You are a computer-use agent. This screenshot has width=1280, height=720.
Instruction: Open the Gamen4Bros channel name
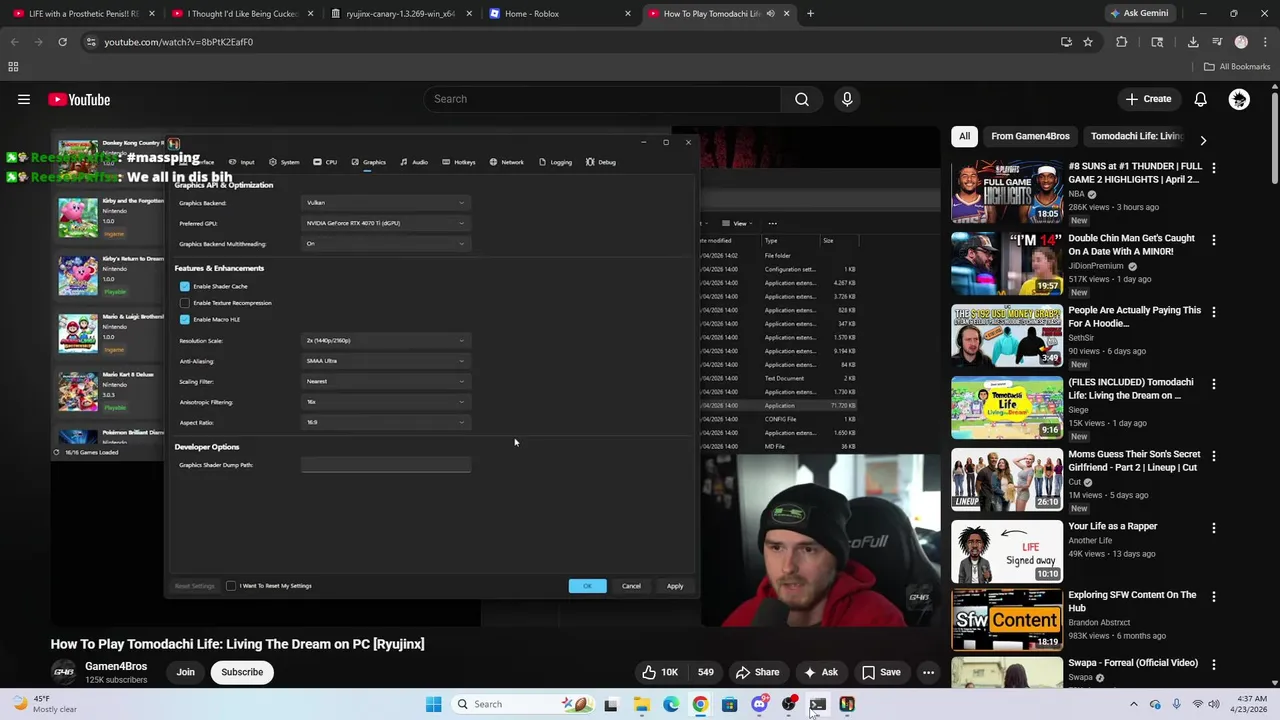click(116, 666)
